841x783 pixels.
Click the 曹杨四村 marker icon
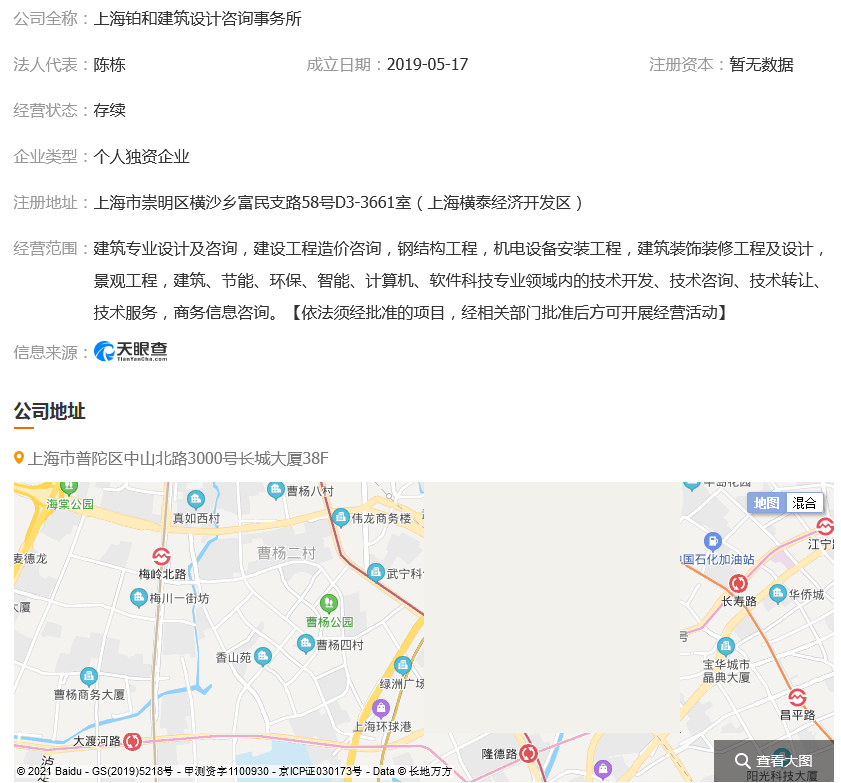306,644
